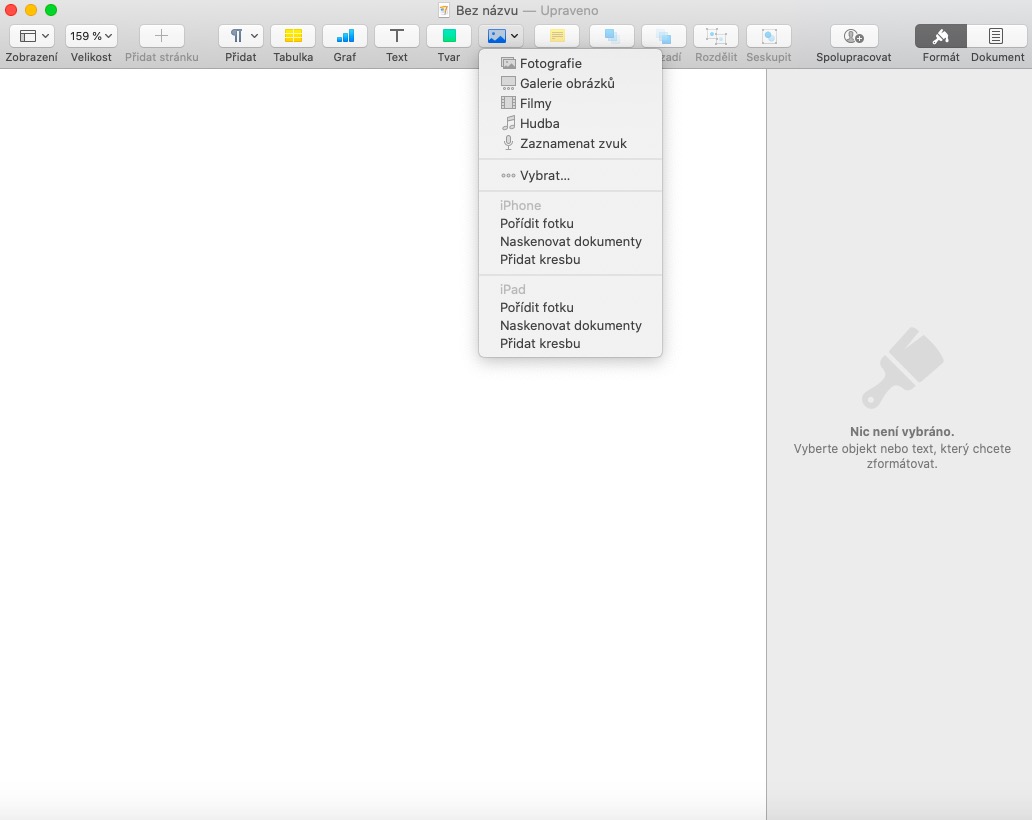Screen dimensions: 1032x820
Task: Choose Galerie obrázků menu item
Action: click(x=570, y=84)
